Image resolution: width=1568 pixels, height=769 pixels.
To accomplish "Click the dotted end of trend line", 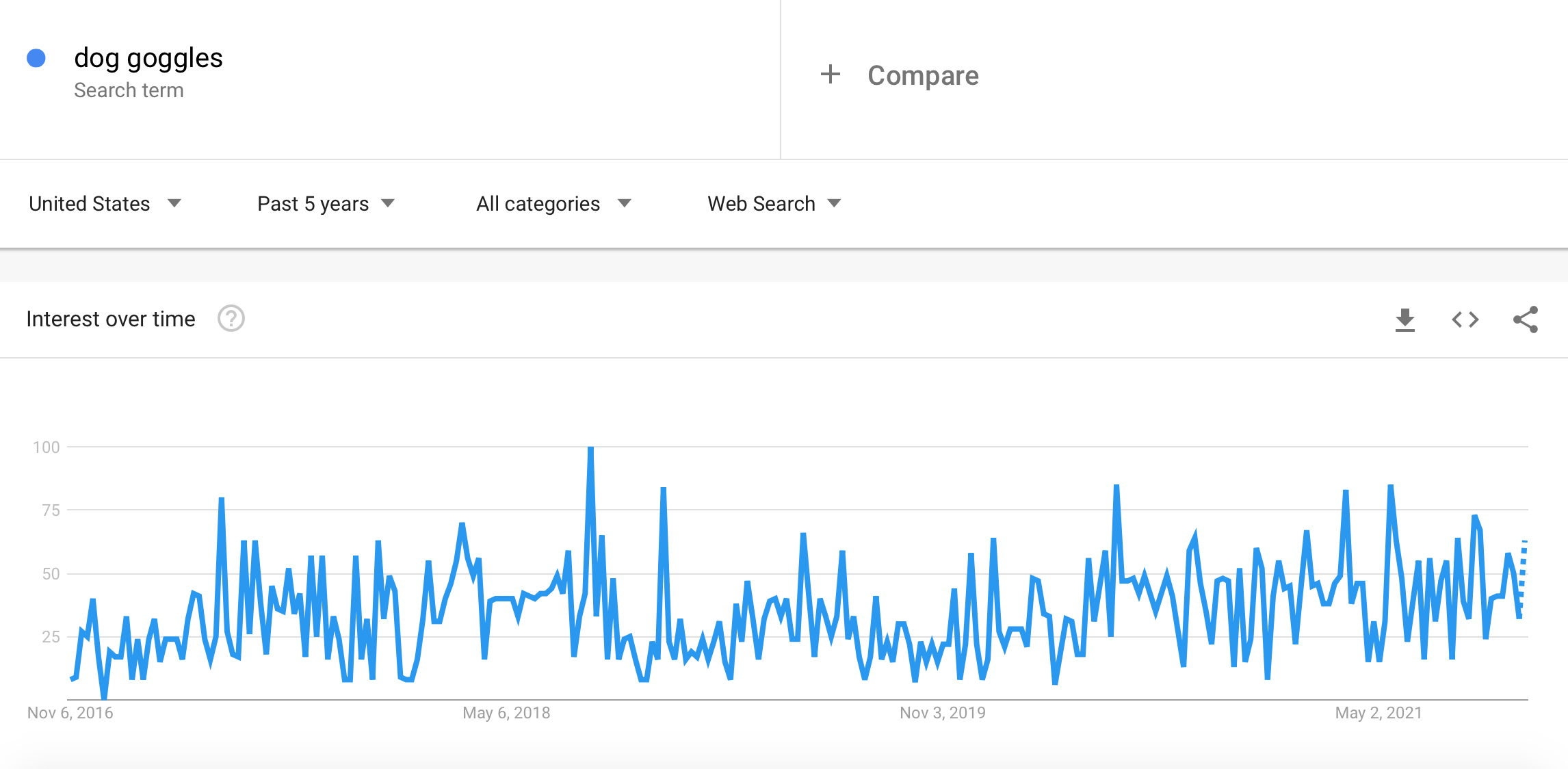I will coord(1523,575).
